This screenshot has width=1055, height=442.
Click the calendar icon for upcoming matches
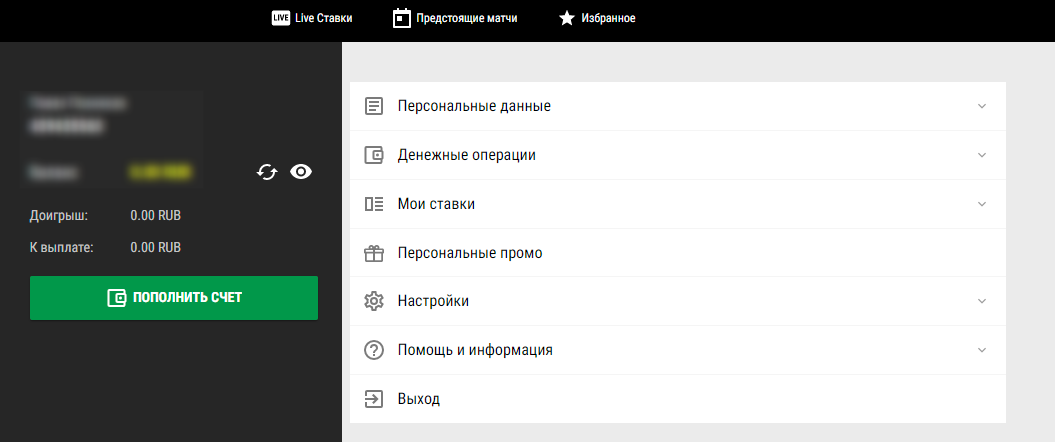tap(402, 18)
